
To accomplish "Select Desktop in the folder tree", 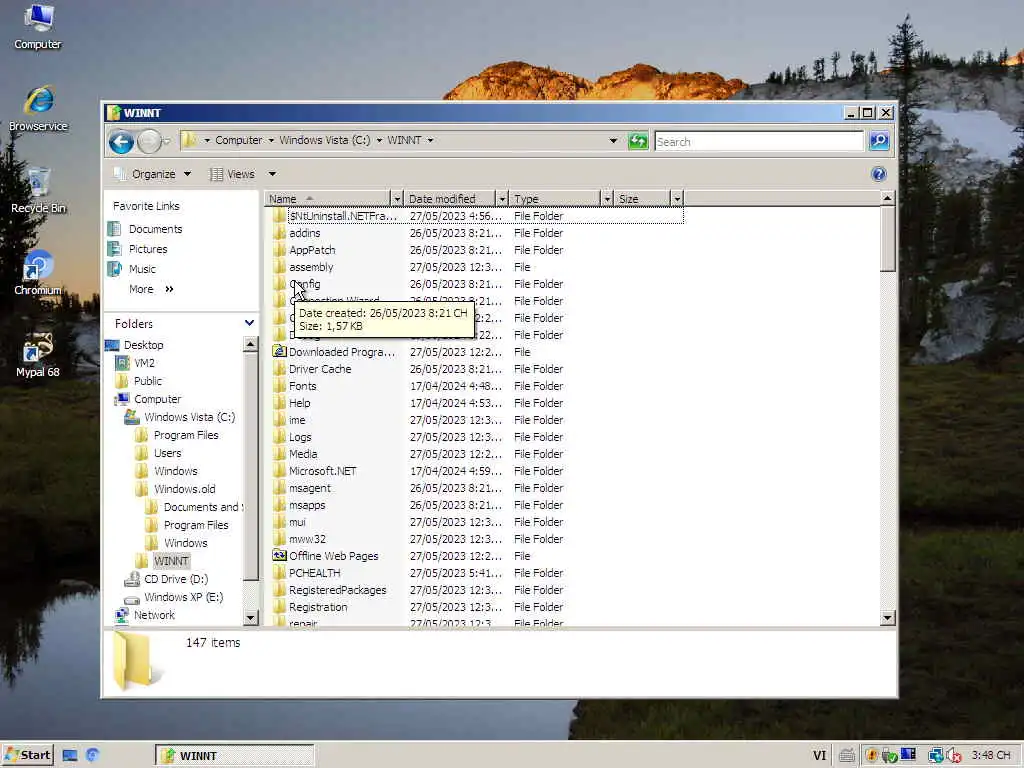I will coord(144,345).
